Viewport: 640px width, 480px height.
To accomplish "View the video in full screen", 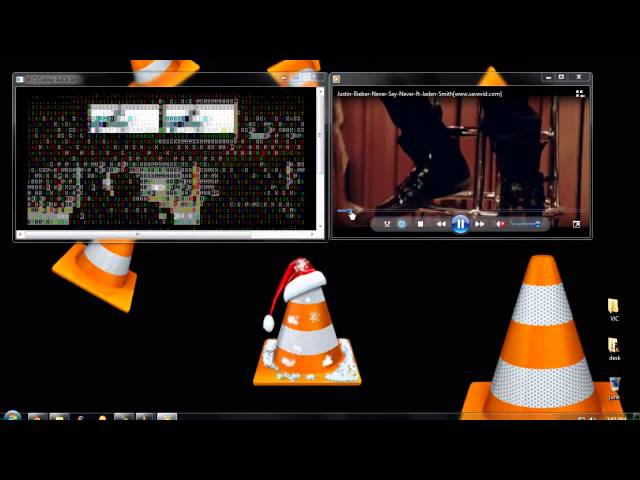I will 576,224.
